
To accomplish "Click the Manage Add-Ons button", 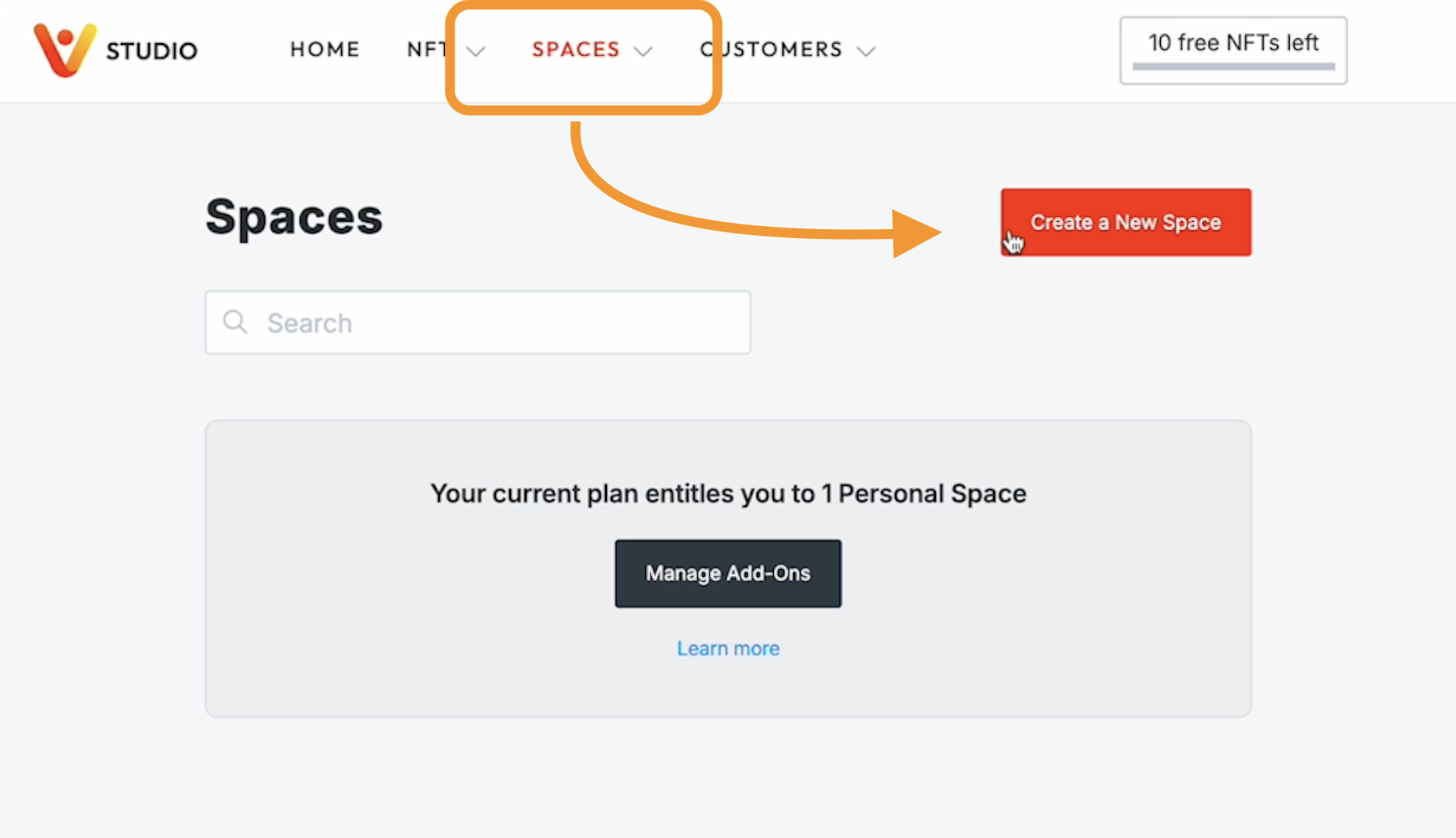I will pos(727,573).
